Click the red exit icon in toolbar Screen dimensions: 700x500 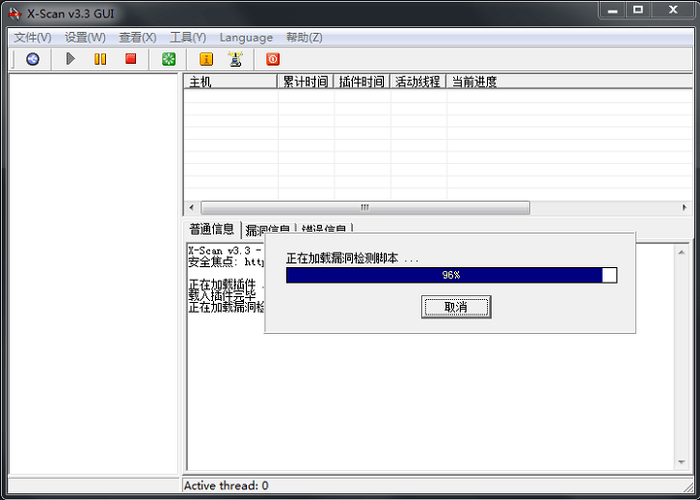(x=273, y=59)
